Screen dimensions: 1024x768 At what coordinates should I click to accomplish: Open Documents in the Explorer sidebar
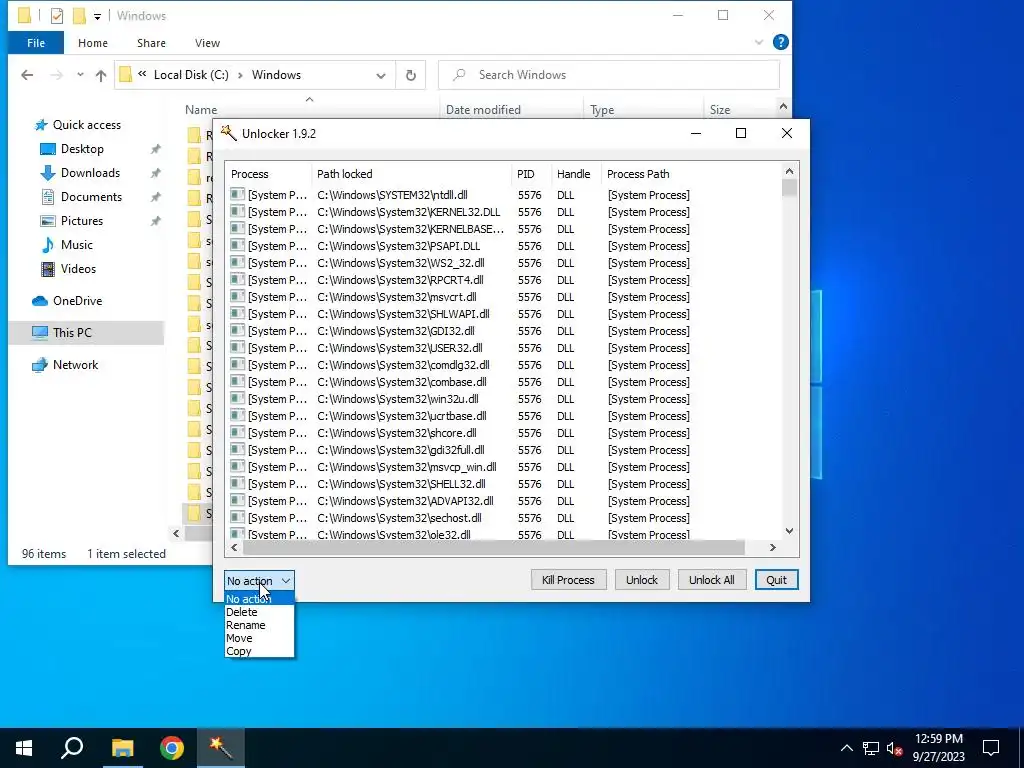[91, 197]
